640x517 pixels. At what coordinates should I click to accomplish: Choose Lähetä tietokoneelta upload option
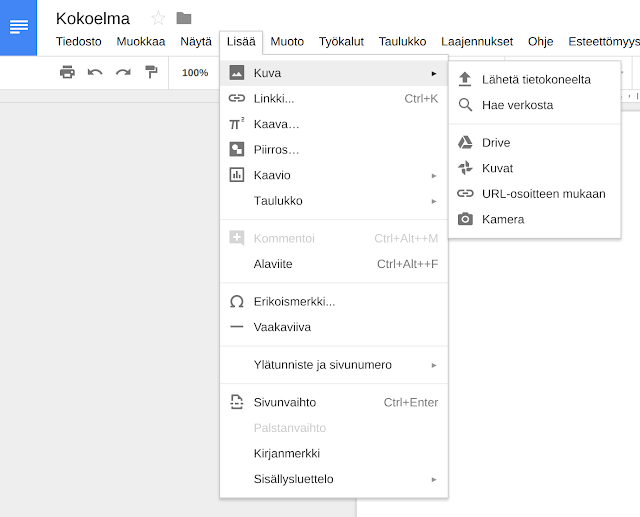pos(535,79)
